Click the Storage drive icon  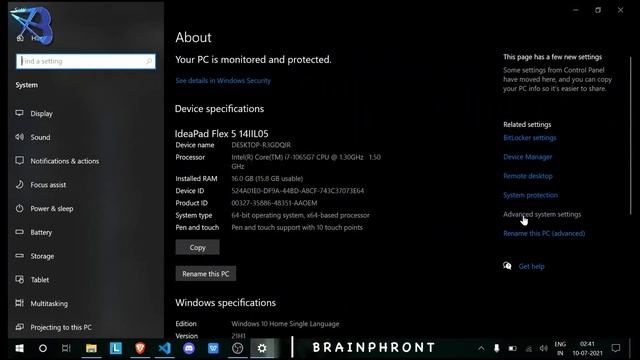click(x=19, y=256)
